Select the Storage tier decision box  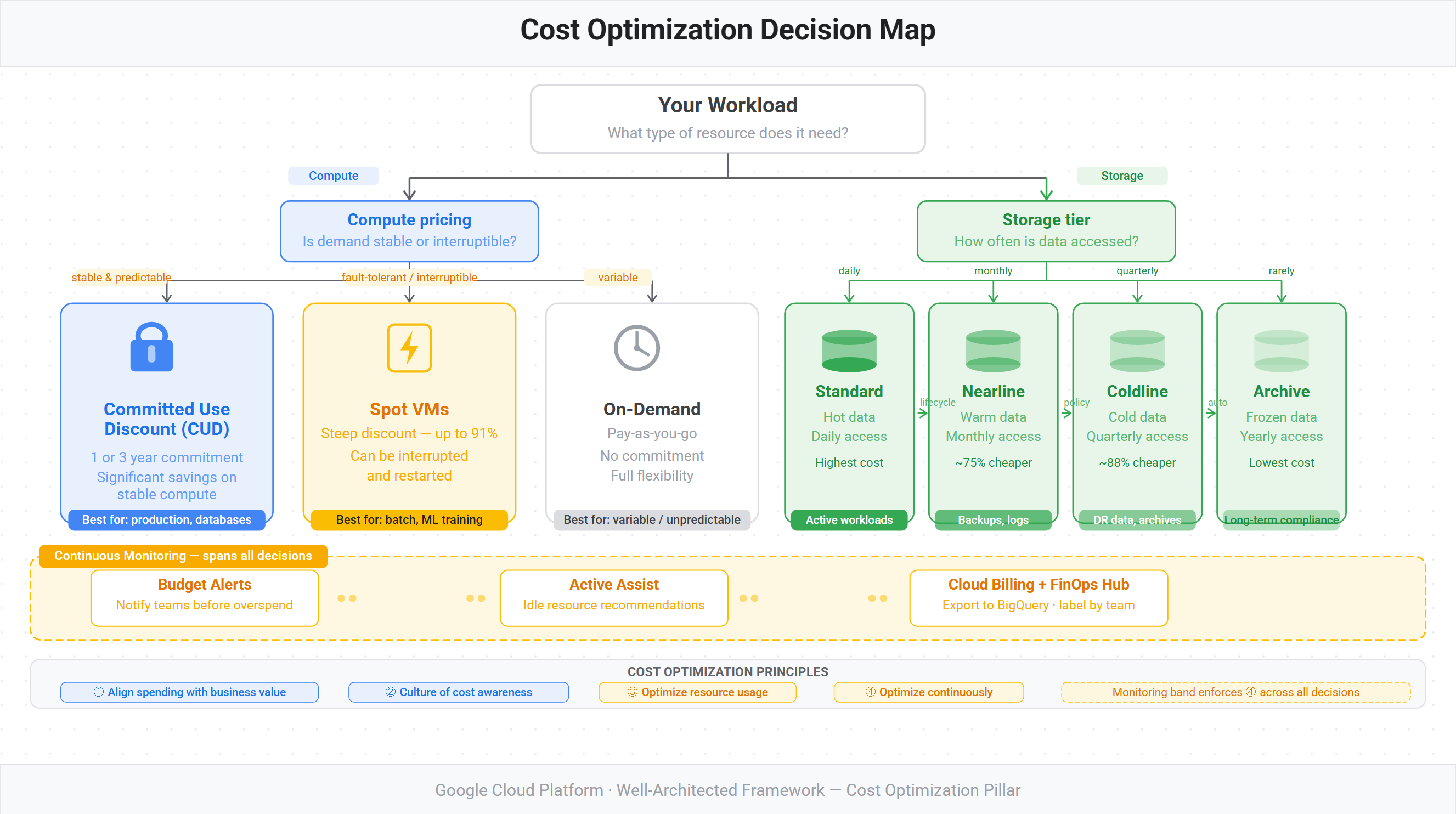[x=1046, y=230]
